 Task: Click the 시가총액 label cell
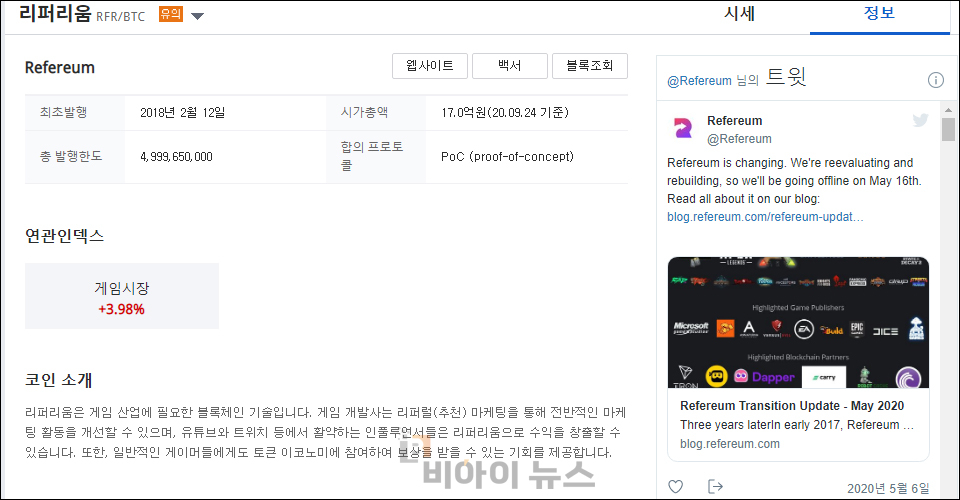(x=376, y=113)
